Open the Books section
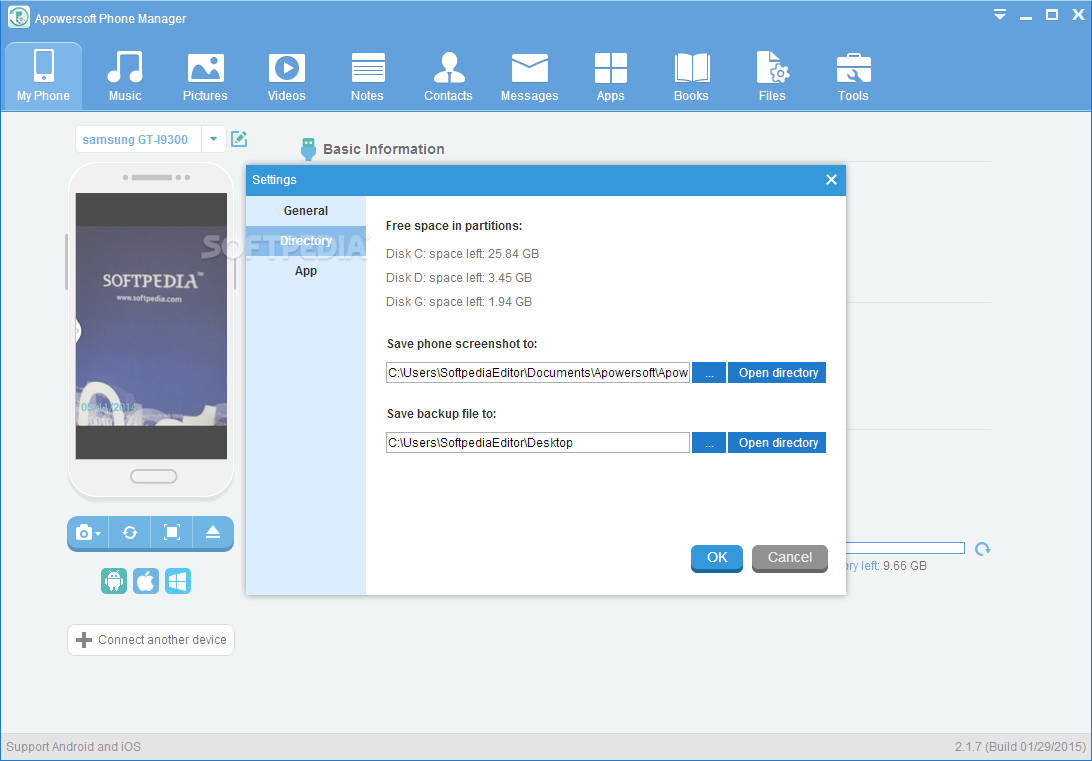The width and height of the screenshot is (1092, 761). 691,76
